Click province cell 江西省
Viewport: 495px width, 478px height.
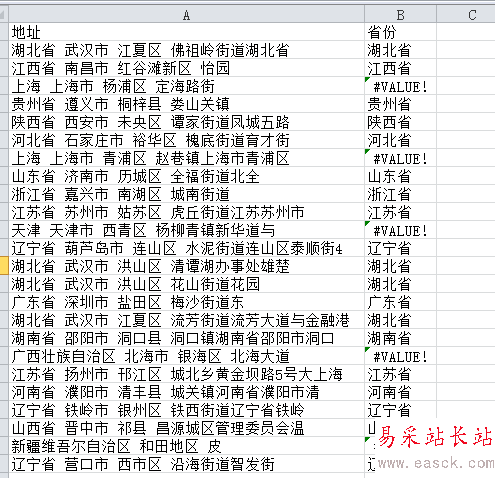click(400, 68)
